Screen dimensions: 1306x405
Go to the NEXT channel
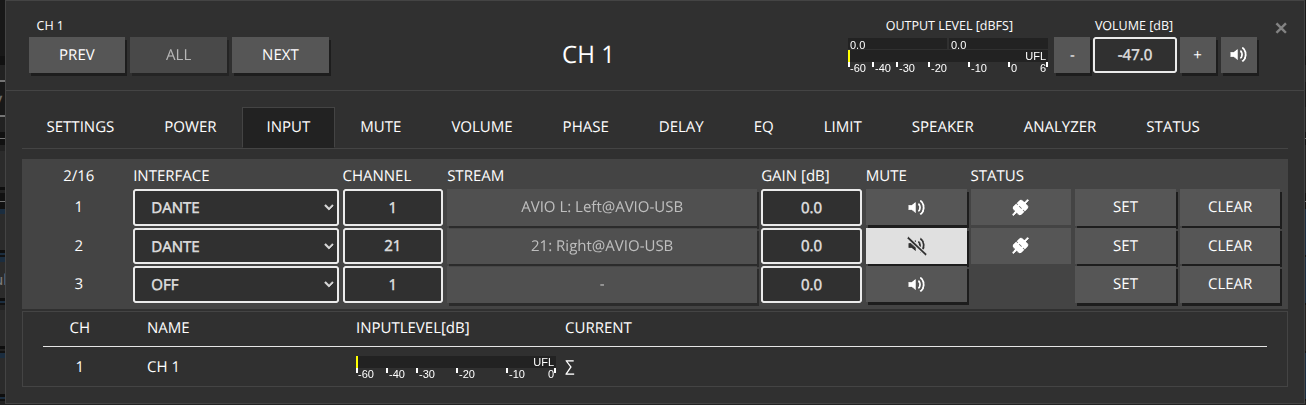280,56
